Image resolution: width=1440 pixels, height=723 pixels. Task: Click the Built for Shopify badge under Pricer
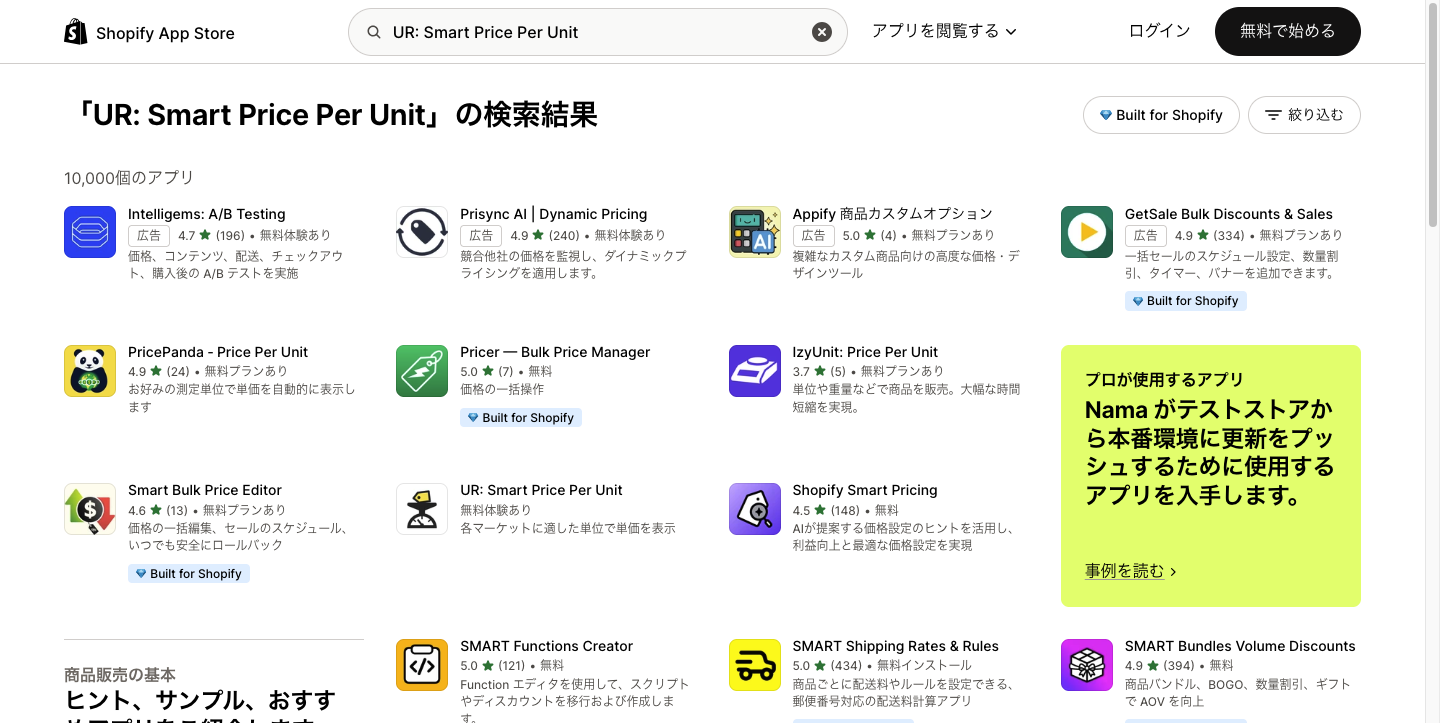pos(521,418)
